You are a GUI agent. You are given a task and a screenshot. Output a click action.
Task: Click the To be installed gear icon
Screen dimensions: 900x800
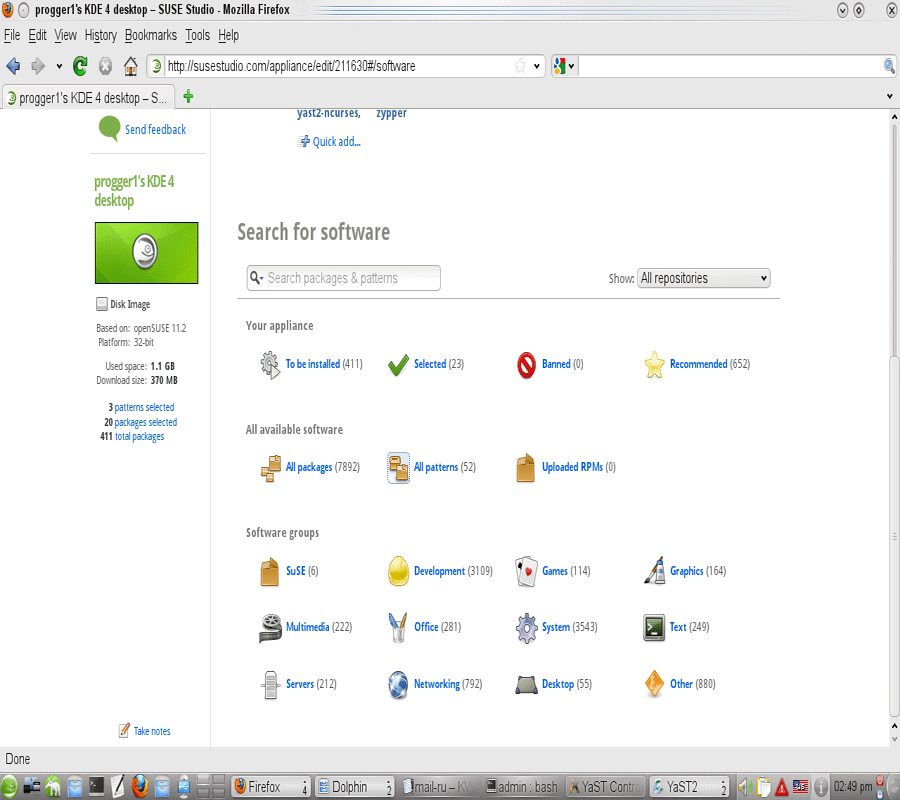(270, 364)
